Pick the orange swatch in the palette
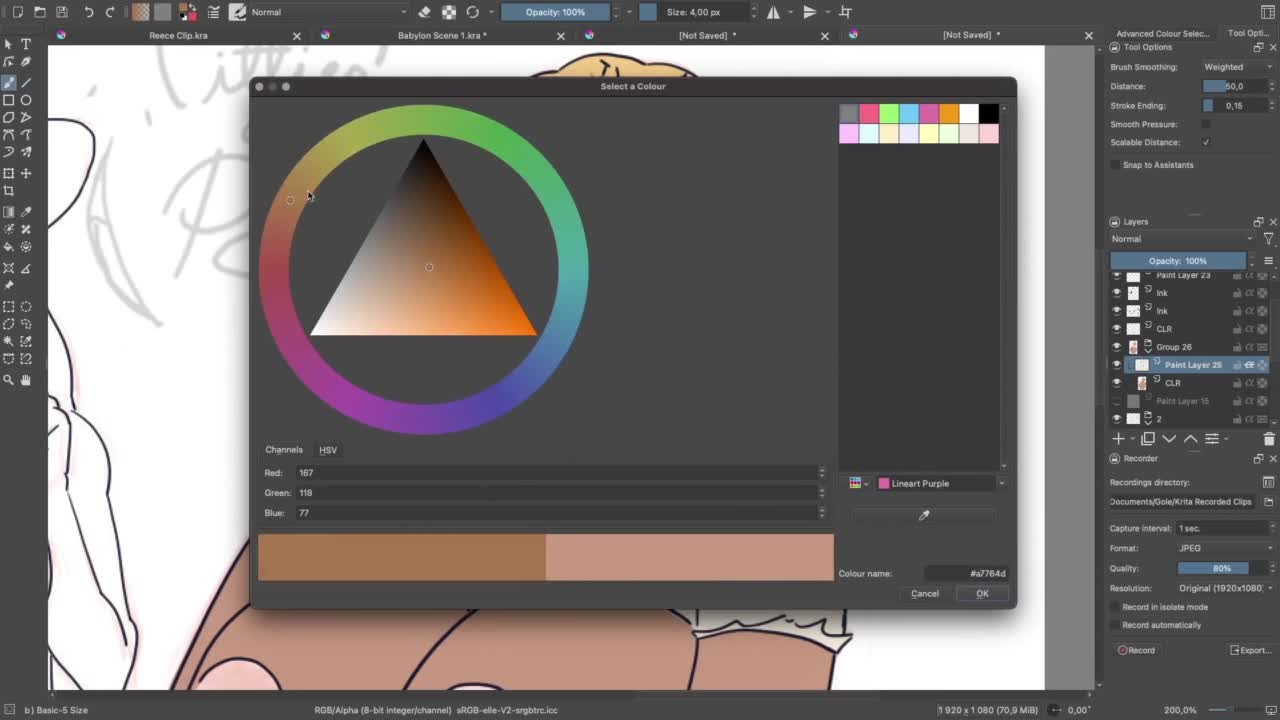The height and width of the screenshot is (720, 1280). pyautogui.click(x=948, y=114)
